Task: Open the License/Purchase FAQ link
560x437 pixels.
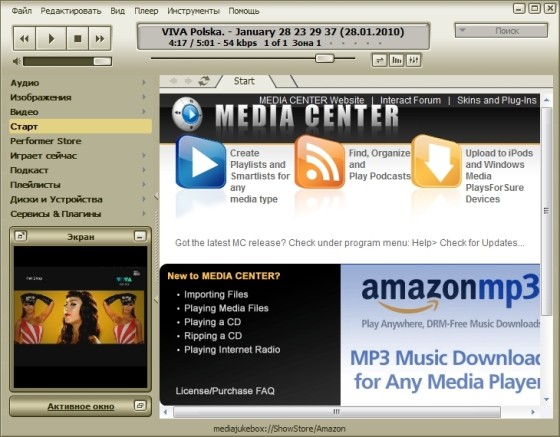Action: (x=225, y=391)
